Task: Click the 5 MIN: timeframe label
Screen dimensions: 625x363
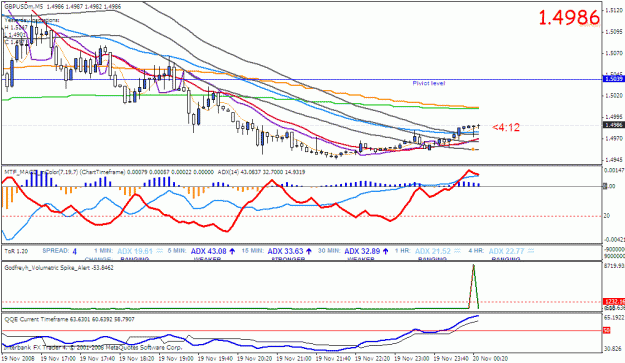Action: (x=177, y=251)
